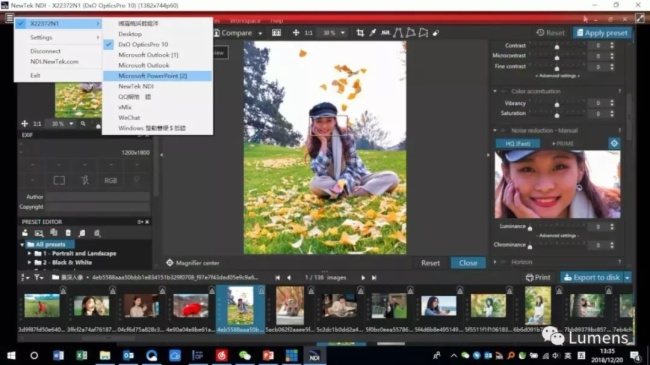This screenshot has height=365, width=650.
Task: Expand the 1 - Portrait and Landscape folder
Action: coord(29,253)
